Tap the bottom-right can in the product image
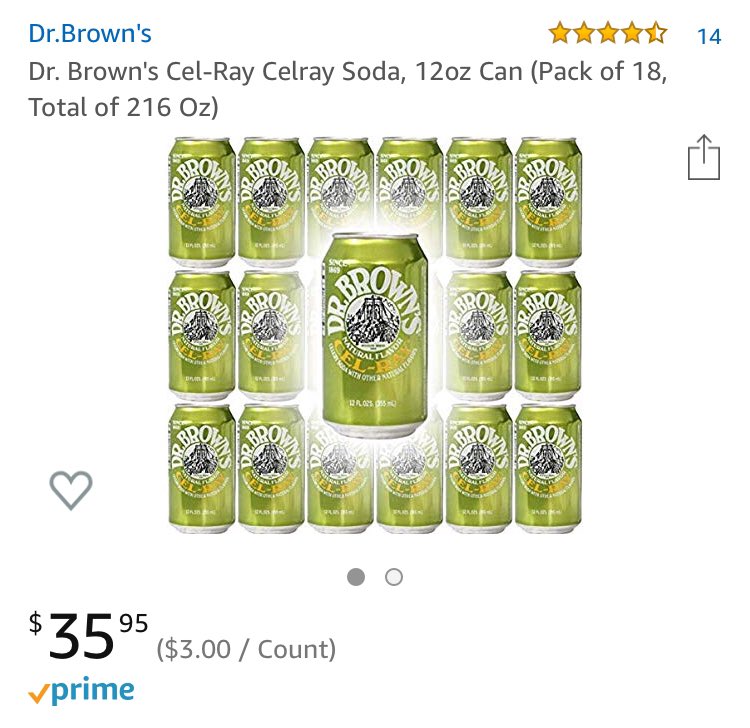Image resolution: width=750 pixels, height=728 pixels. 548,469
